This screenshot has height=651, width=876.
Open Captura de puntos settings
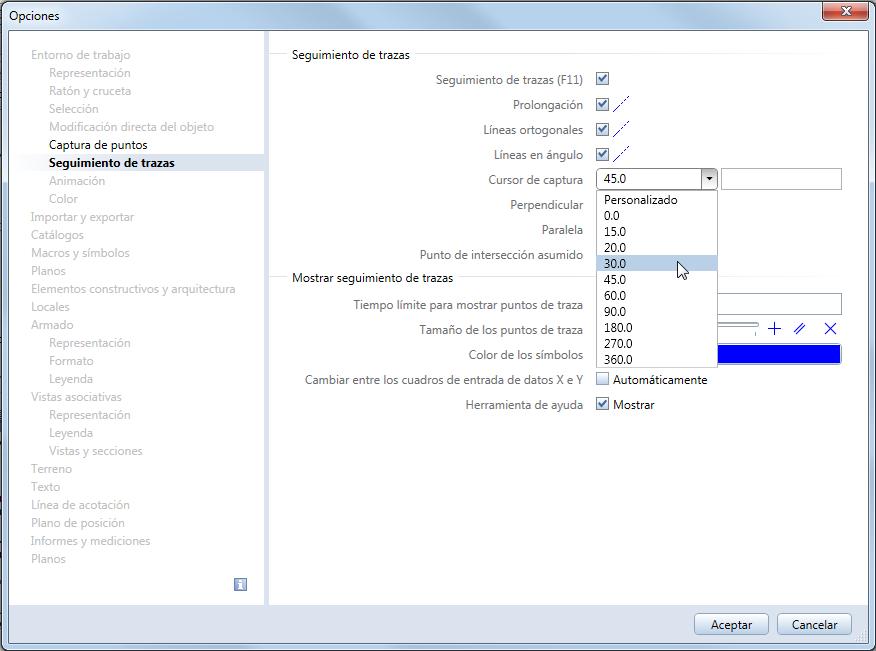click(98, 145)
